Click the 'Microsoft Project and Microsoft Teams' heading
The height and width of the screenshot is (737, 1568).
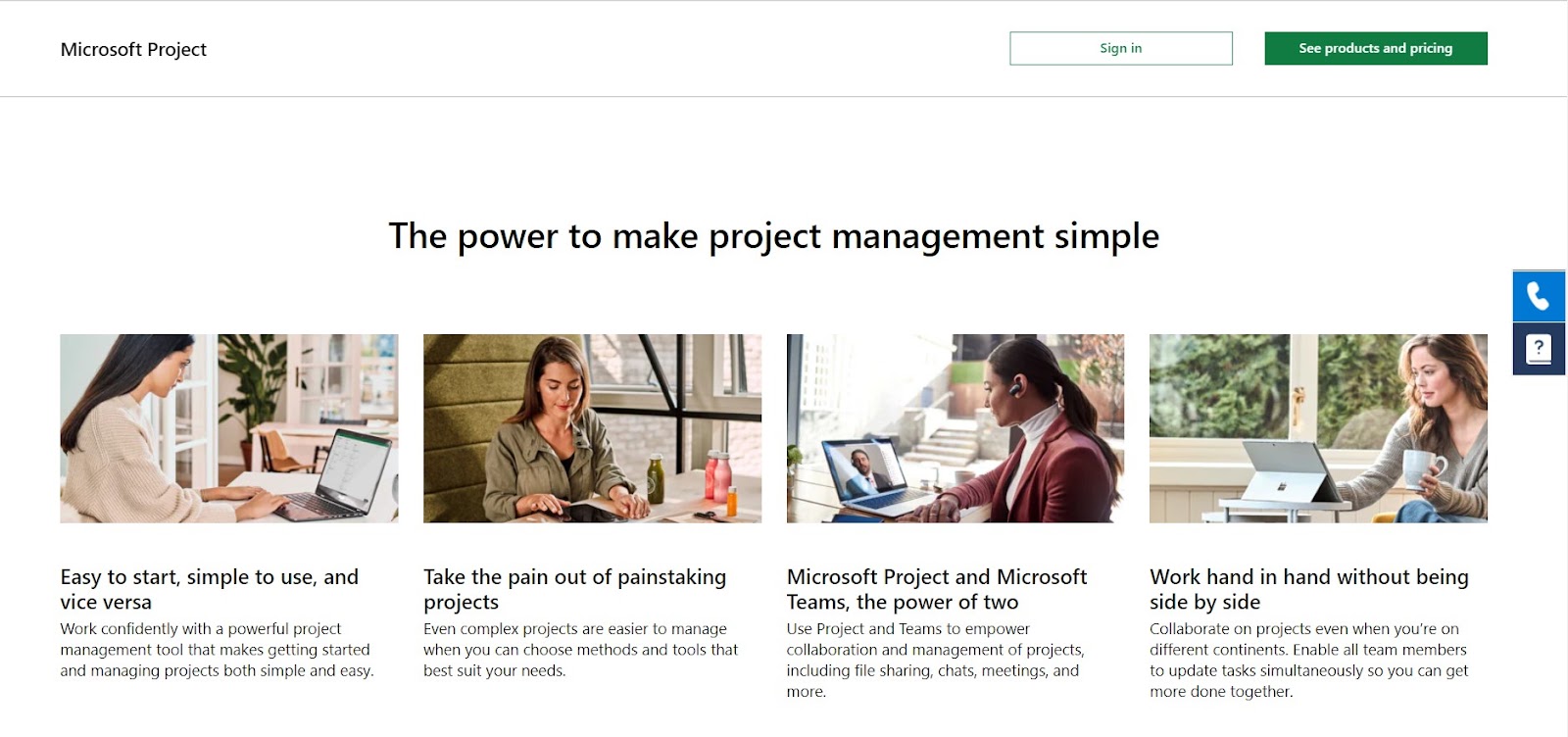[x=937, y=589]
